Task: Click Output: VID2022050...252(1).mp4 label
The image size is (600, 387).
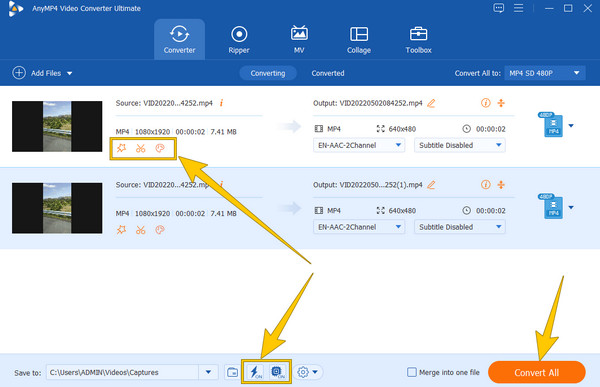Action: pyautogui.click(x=367, y=185)
